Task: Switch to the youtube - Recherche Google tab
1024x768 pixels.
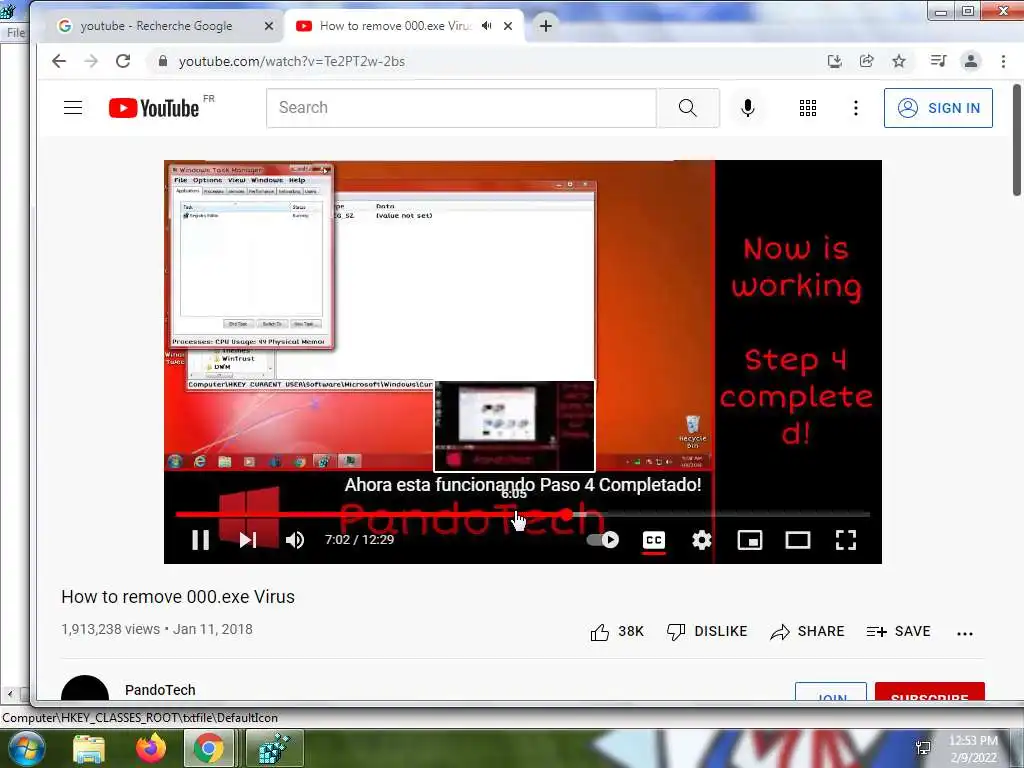Action: pos(156,26)
